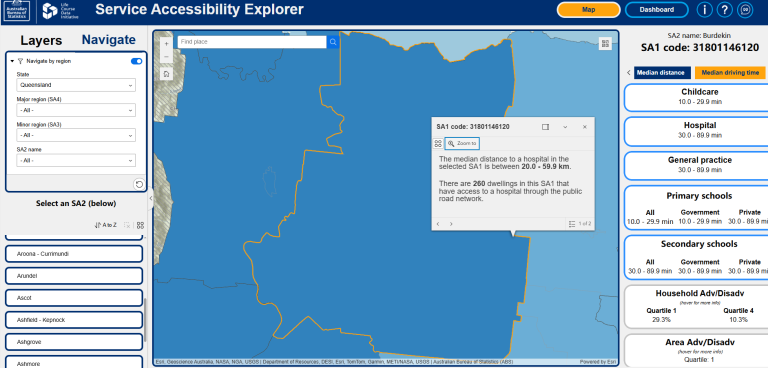Toggle the Navigate by region switch
The height and width of the screenshot is (368, 768).
pyautogui.click(x=137, y=61)
